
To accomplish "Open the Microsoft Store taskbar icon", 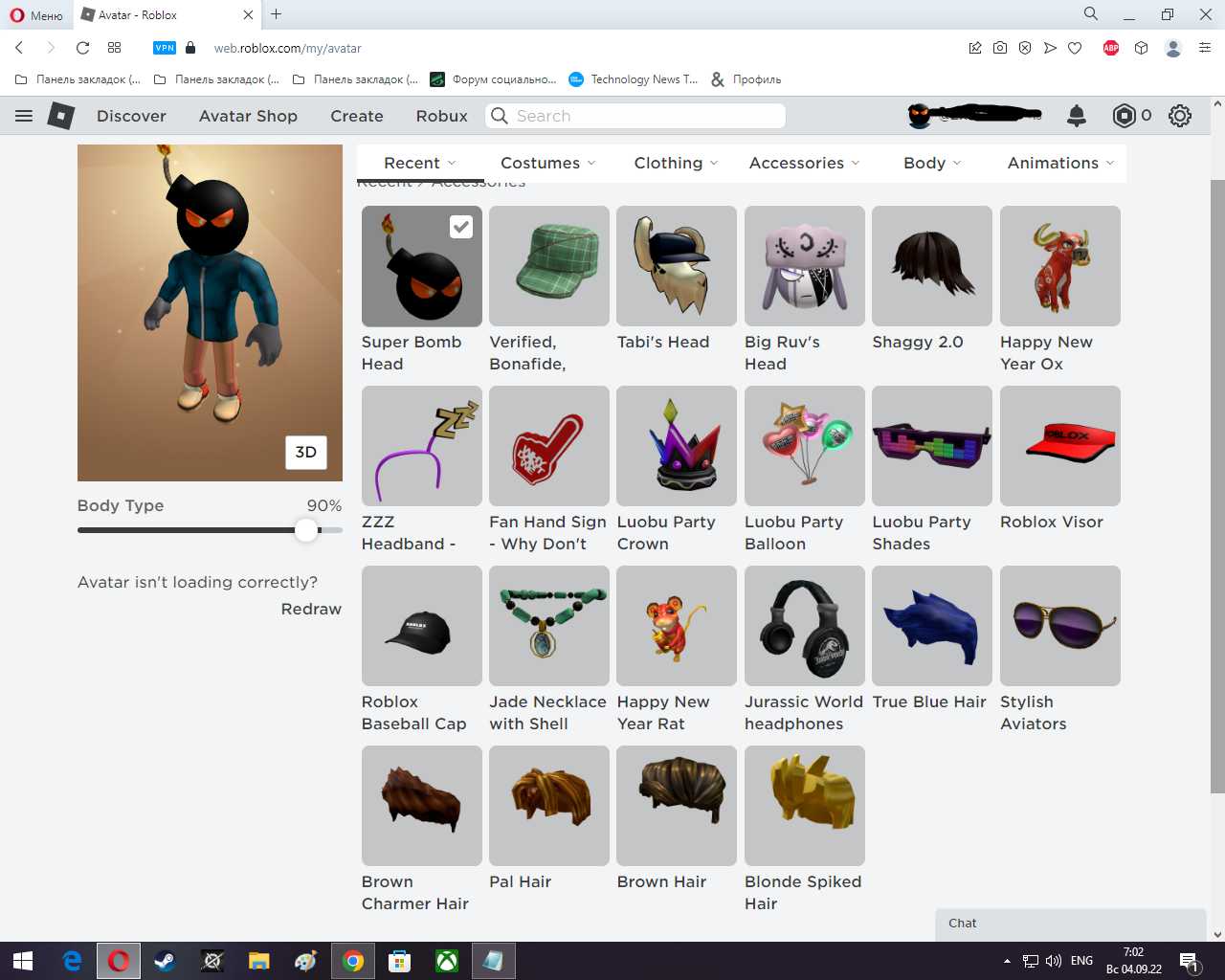I will (400, 961).
